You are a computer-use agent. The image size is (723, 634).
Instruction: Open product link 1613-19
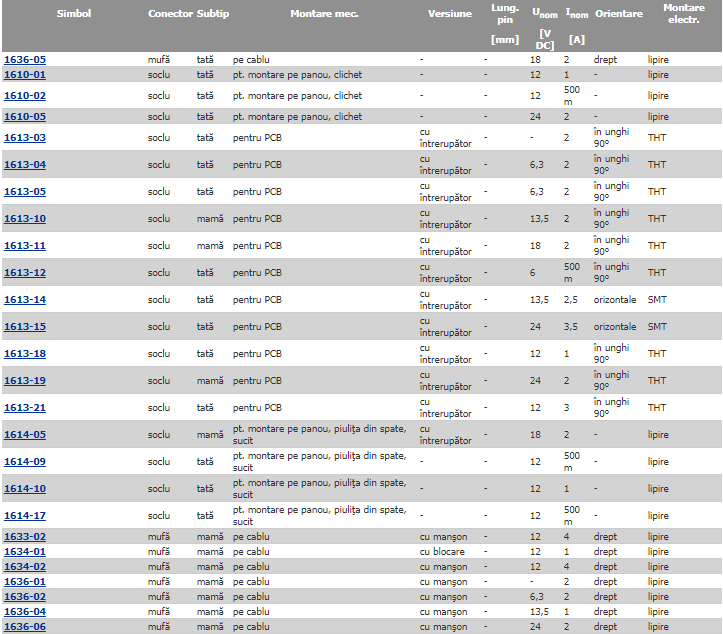[x=25, y=381]
